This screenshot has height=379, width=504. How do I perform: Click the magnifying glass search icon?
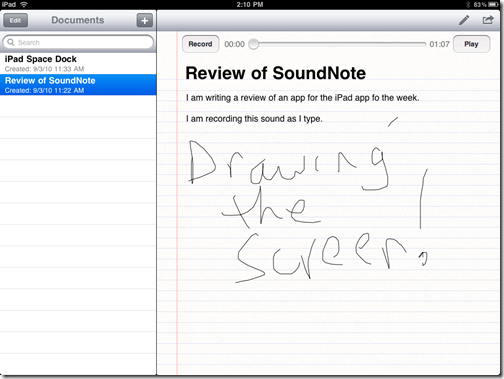[x=11, y=42]
